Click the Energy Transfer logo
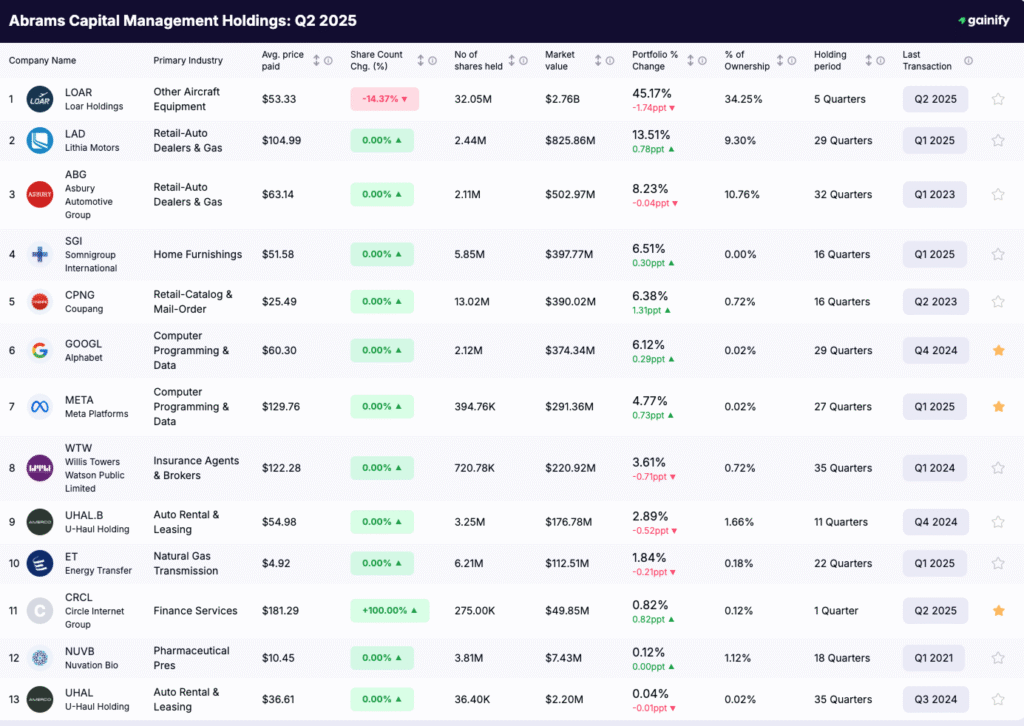Viewport: 1024px width, 726px height. pyautogui.click(x=40, y=563)
